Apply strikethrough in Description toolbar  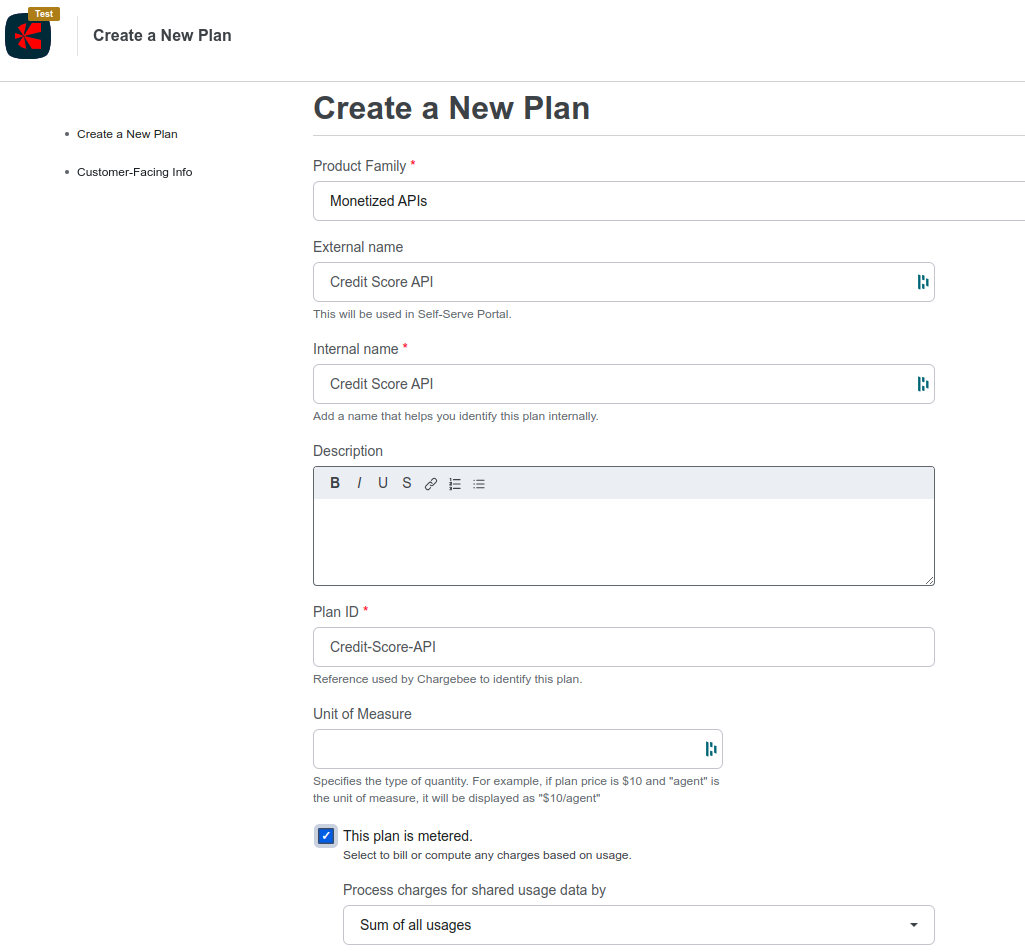coord(407,483)
